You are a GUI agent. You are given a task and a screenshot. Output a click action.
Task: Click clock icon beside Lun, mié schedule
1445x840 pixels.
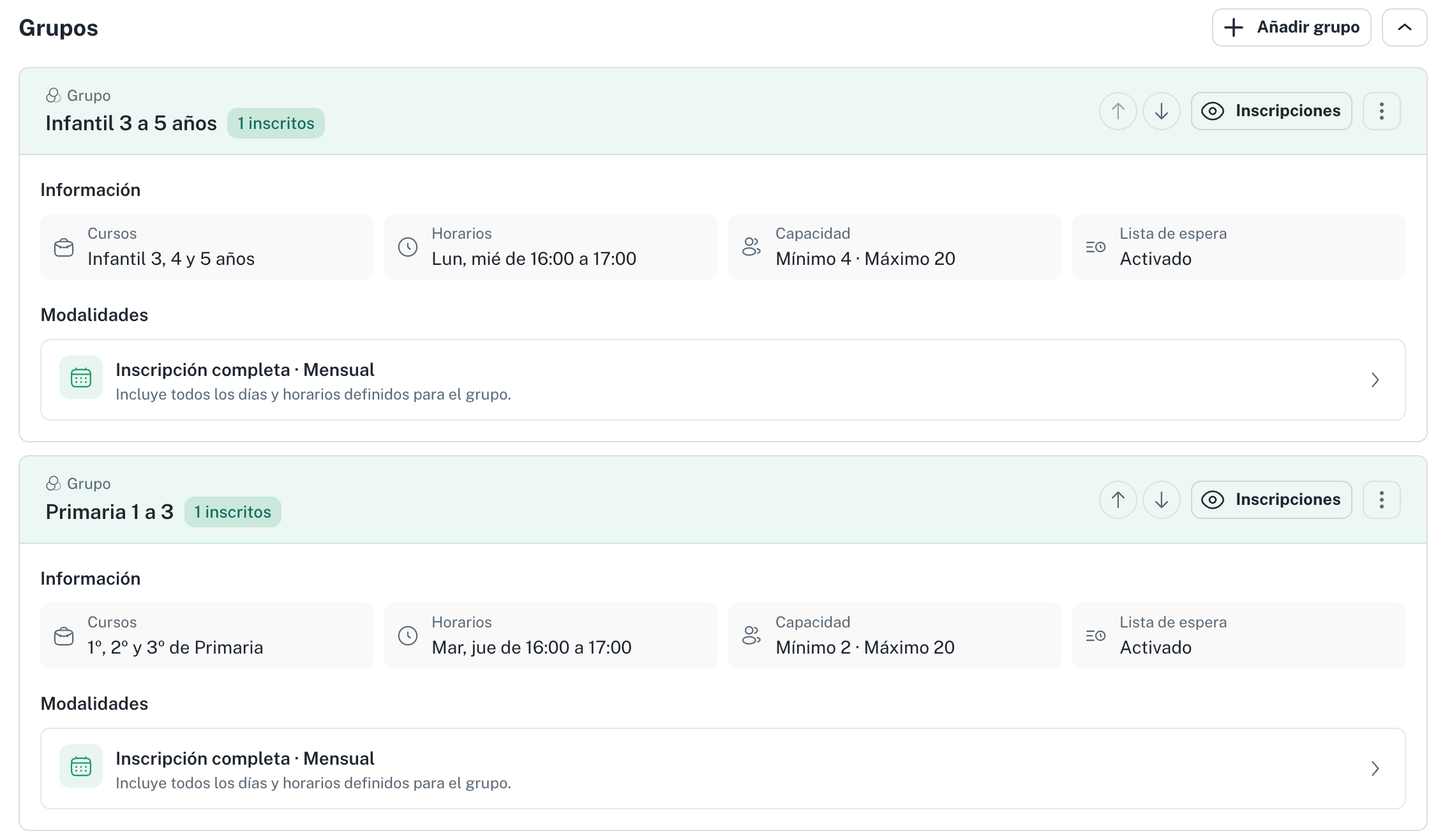(x=408, y=247)
